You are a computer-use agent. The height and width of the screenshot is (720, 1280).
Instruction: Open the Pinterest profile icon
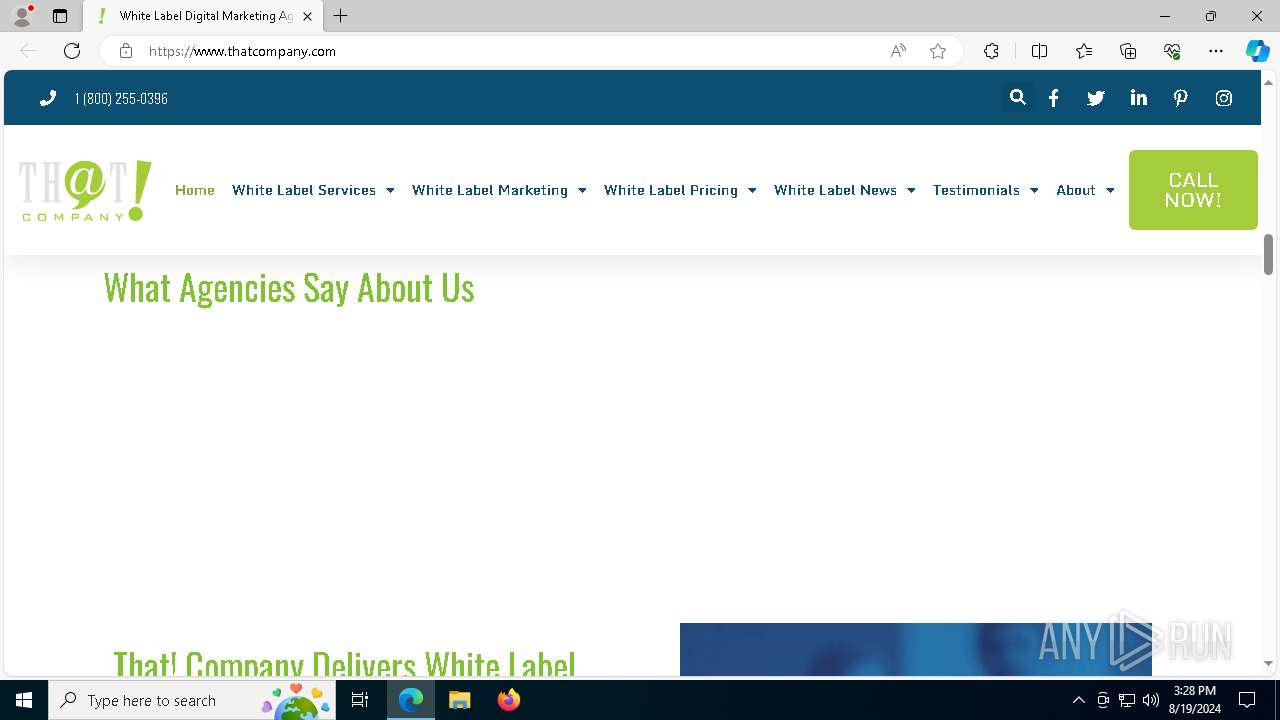tap(1181, 98)
